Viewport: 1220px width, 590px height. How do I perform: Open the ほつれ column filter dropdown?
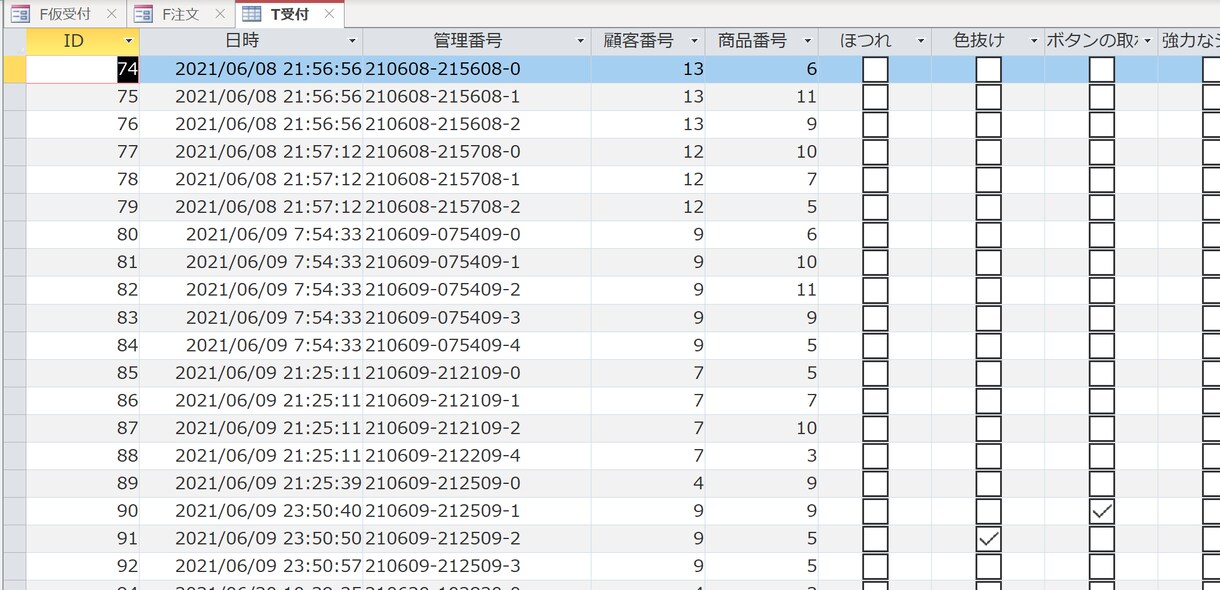point(920,41)
